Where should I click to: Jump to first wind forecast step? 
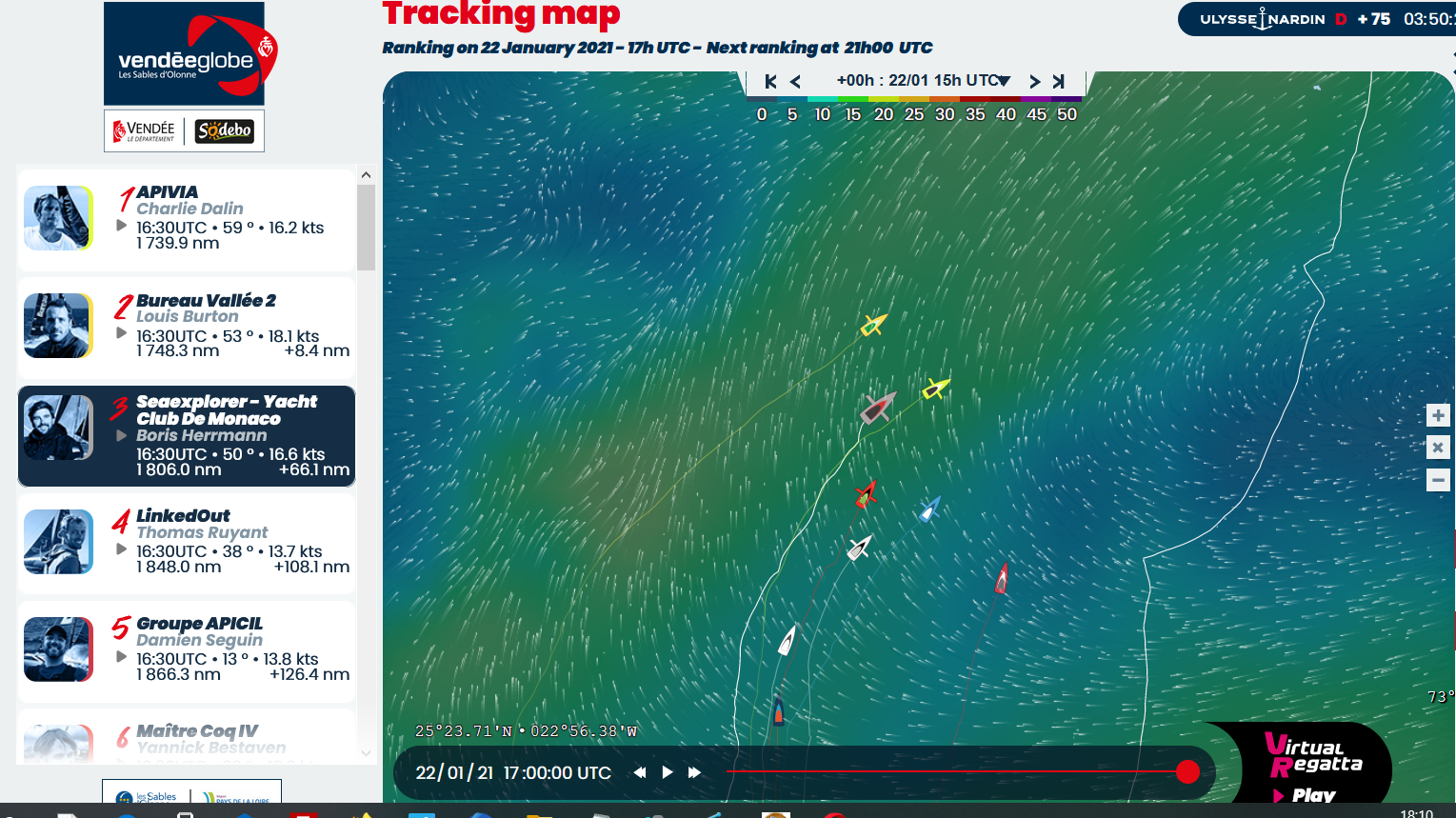point(770,82)
